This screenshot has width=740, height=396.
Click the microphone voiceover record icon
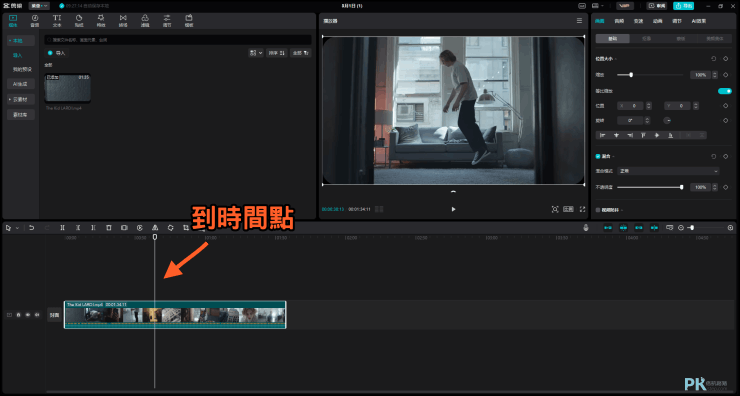click(586, 227)
